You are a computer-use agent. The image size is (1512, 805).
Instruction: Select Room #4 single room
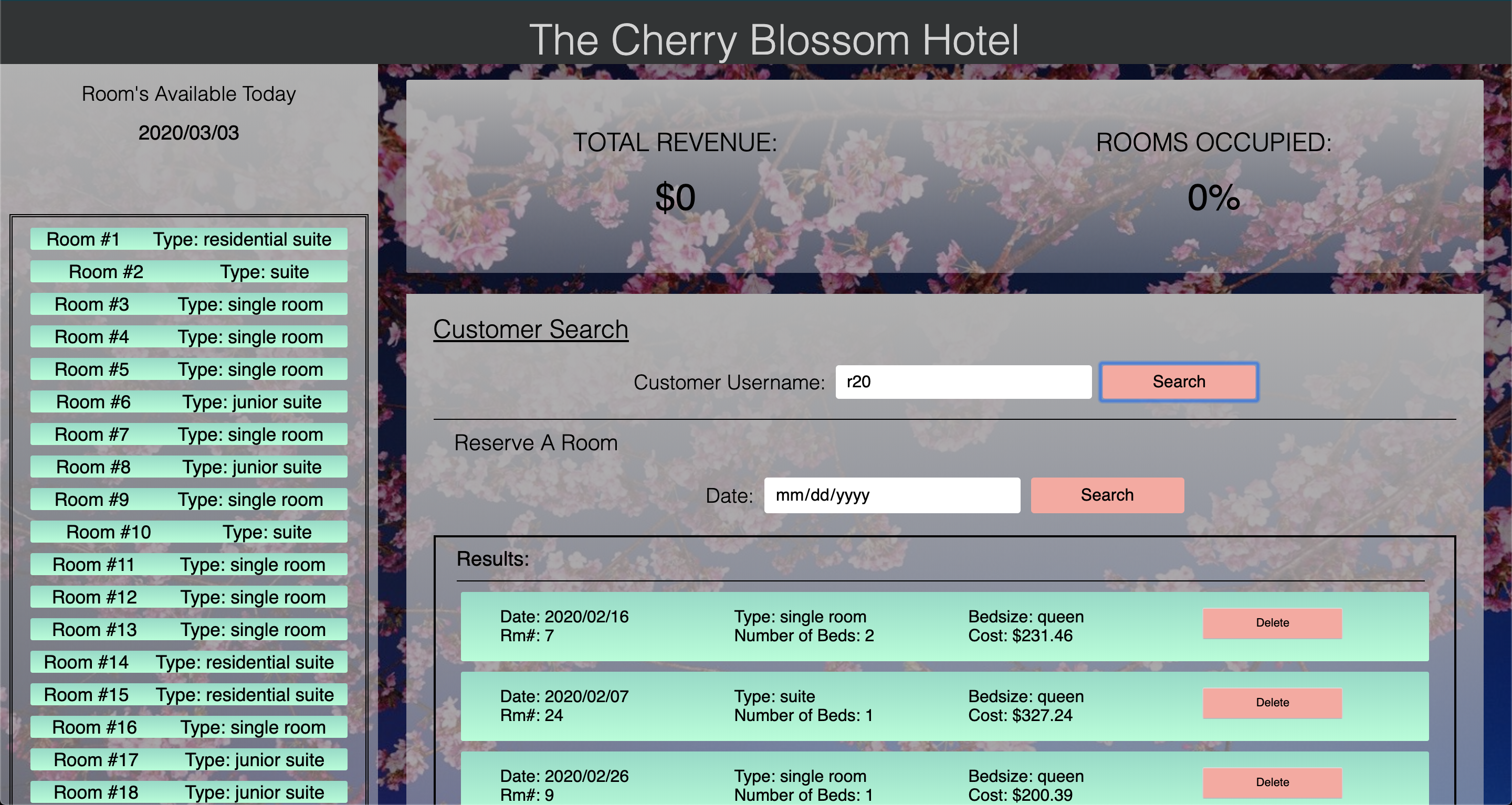188,337
